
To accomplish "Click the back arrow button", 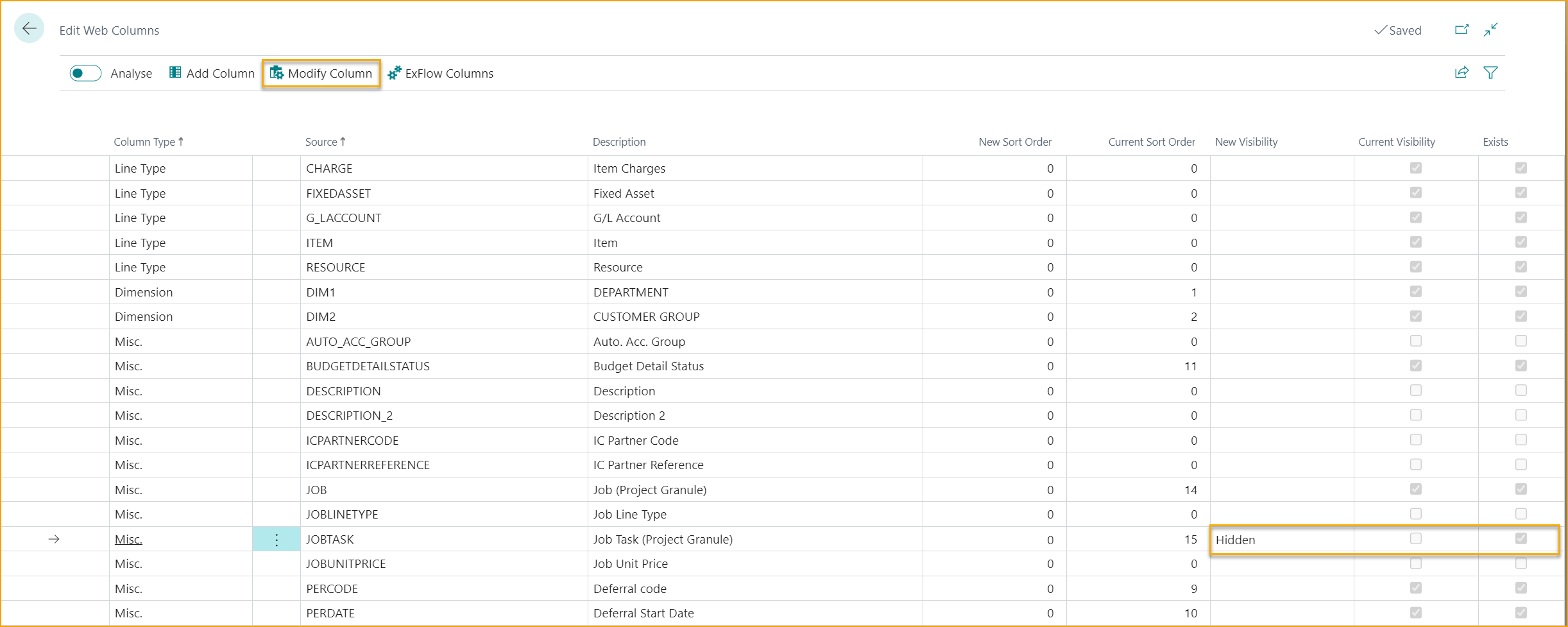I will (29, 29).
